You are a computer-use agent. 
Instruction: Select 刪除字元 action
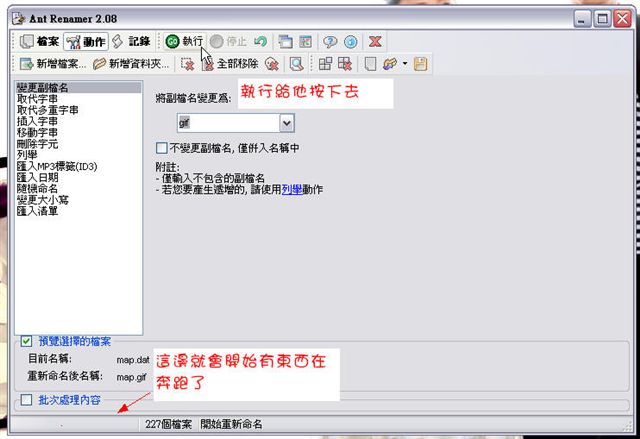78,144
